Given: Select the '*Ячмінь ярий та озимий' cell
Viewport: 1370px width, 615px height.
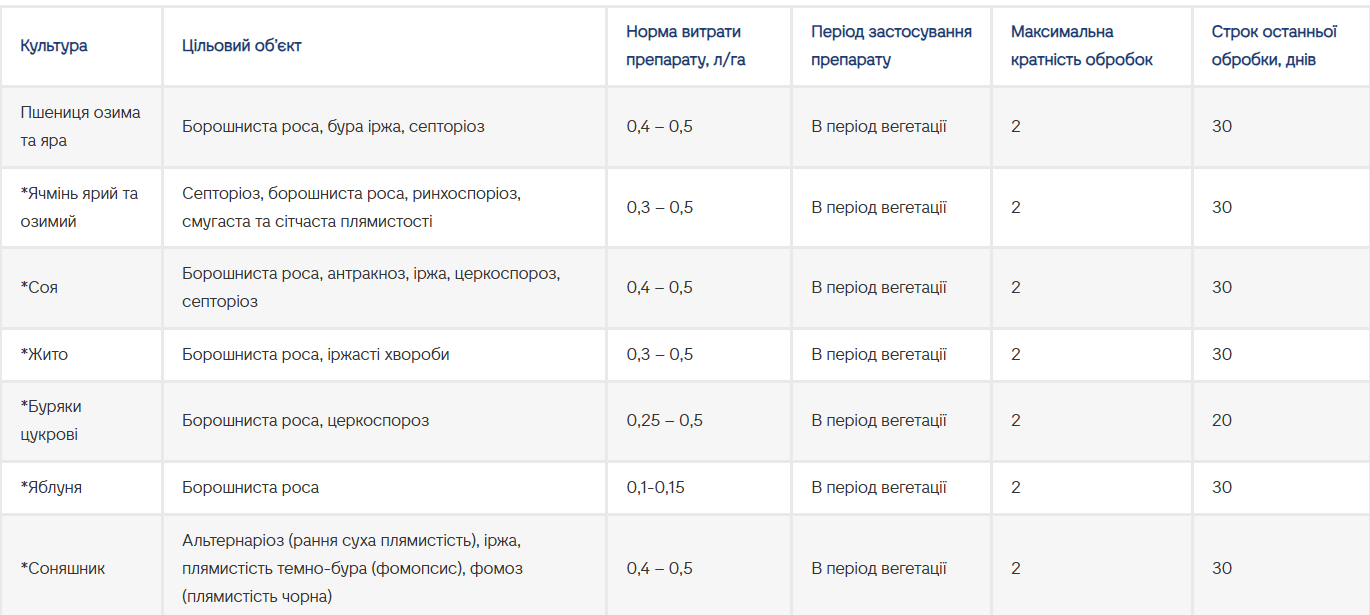Looking at the screenshot, I should coord(81,207).
